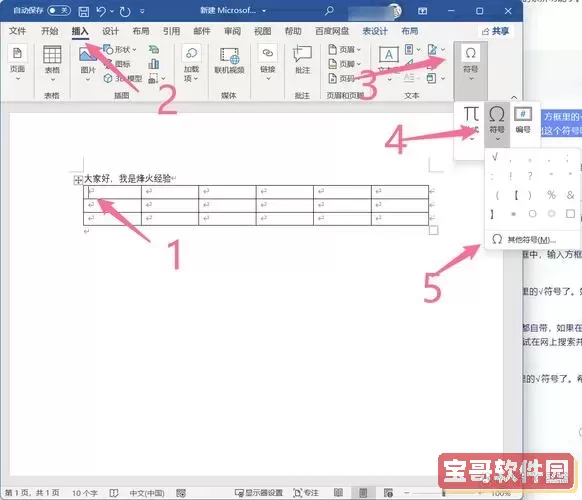This screenshot has height=500, width=582.
Task: Switch to the 设计 ribbon tab
Action: [110, 31]
